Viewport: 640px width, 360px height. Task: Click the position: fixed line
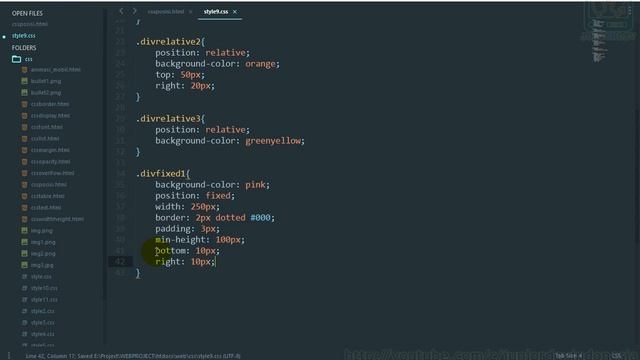(x=195, y=196)
